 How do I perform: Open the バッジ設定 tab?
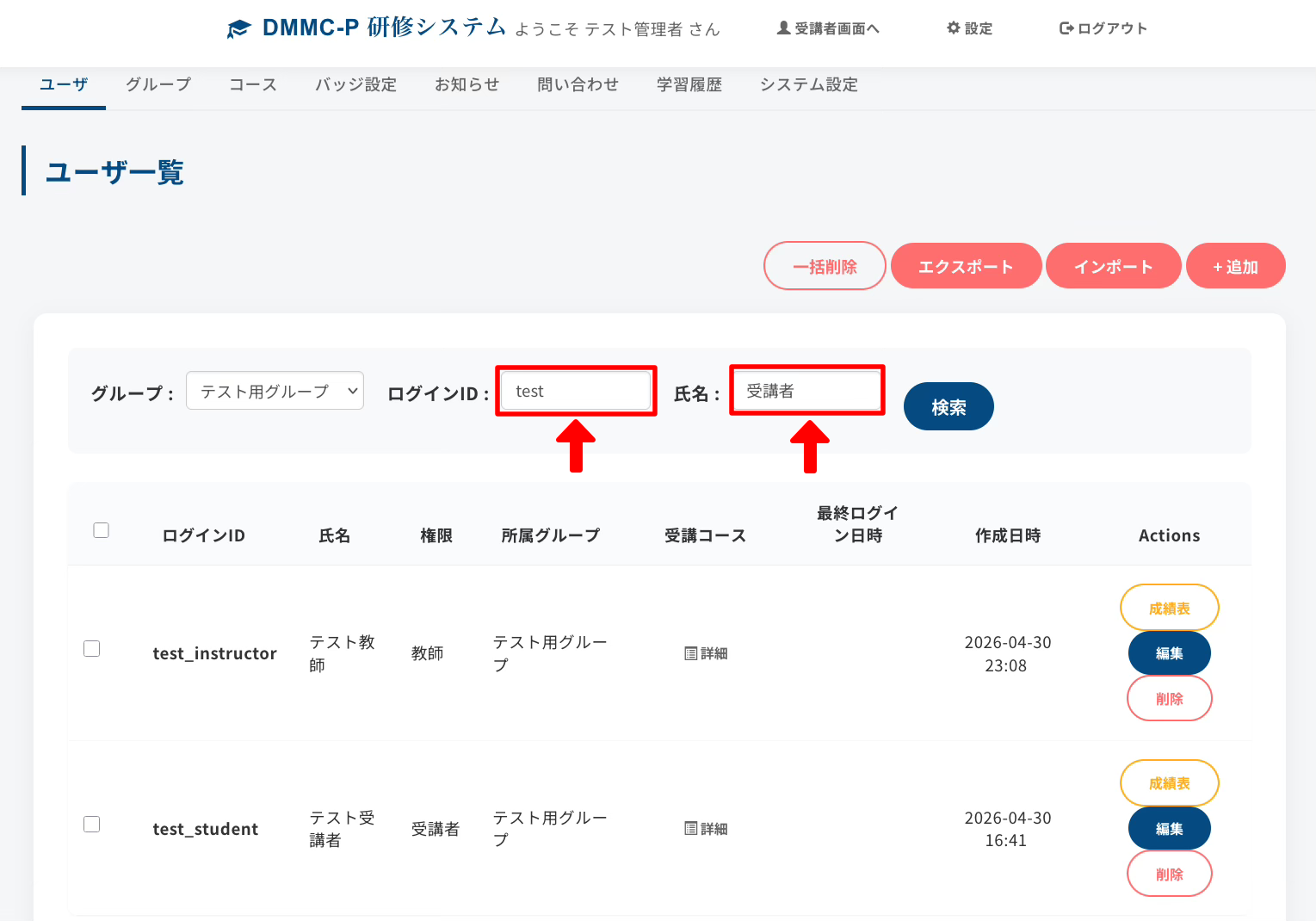point(355,84)
